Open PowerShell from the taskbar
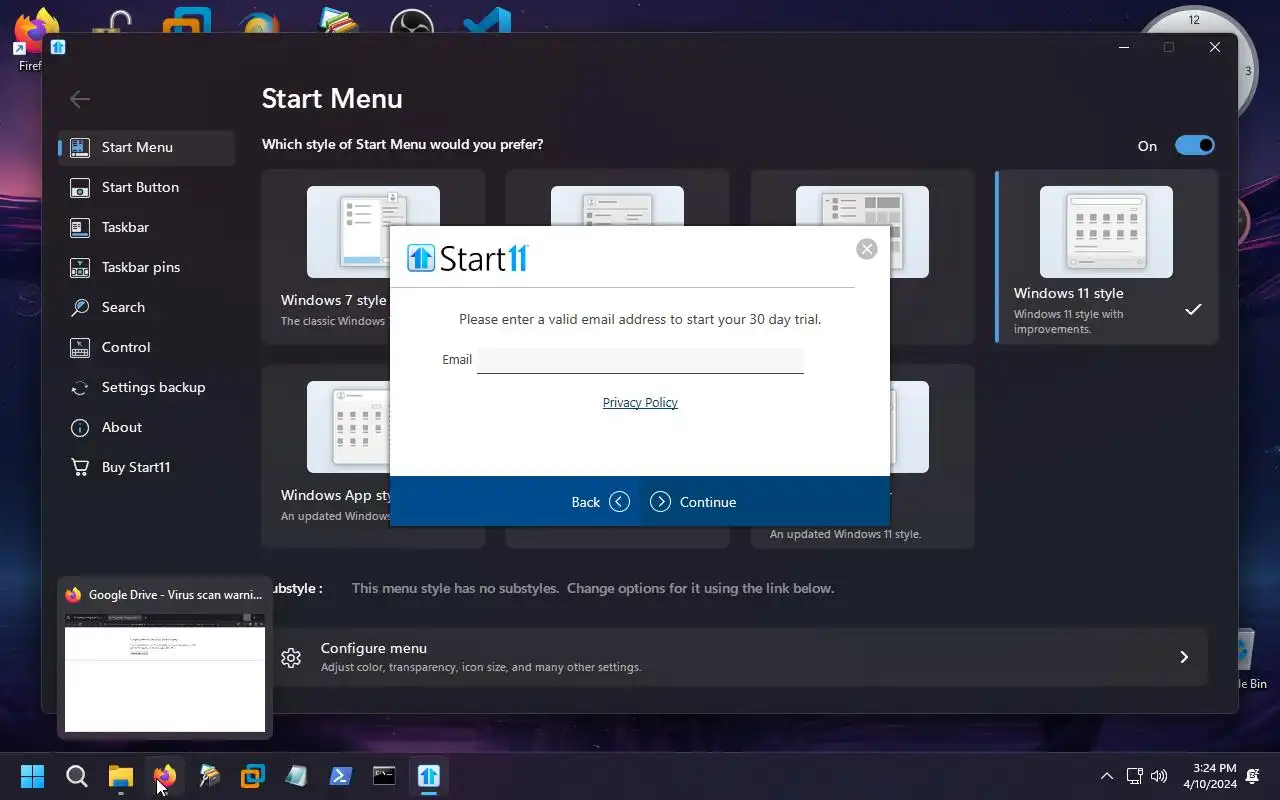 pos(341,776)
